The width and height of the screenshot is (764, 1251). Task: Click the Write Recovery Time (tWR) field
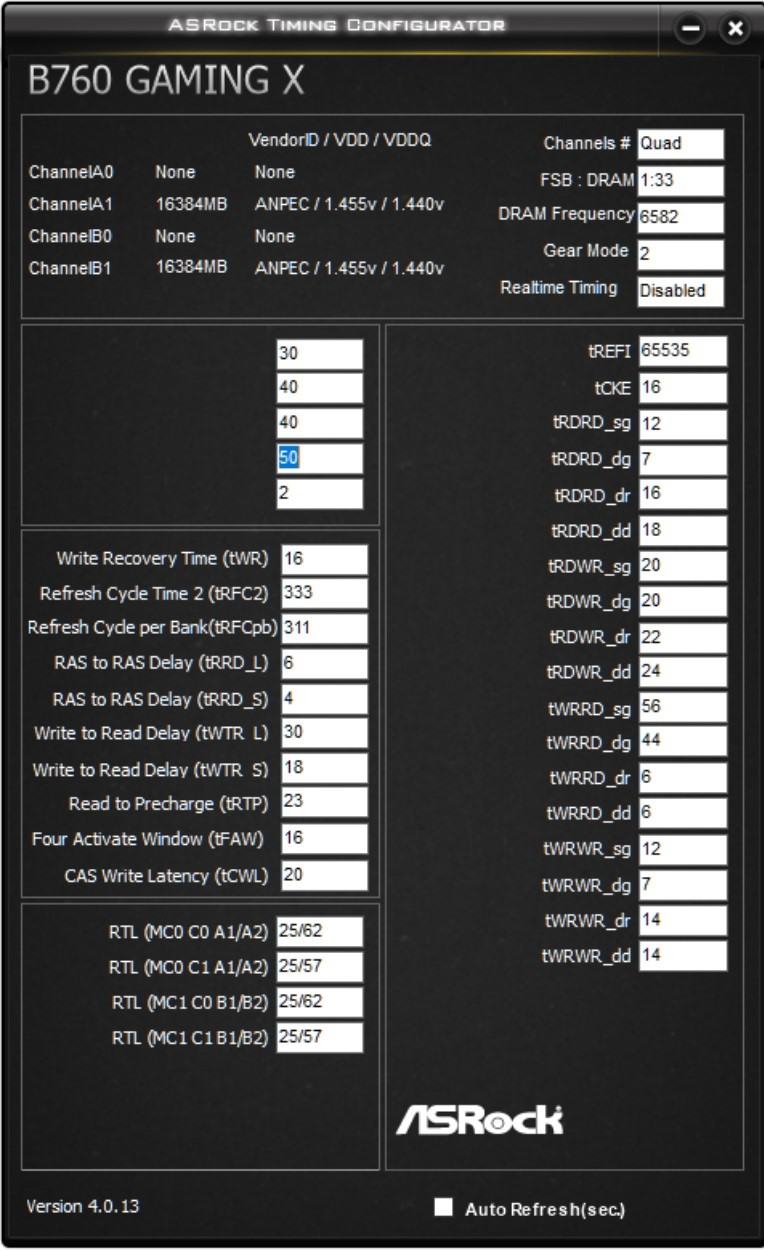point(324,560)
